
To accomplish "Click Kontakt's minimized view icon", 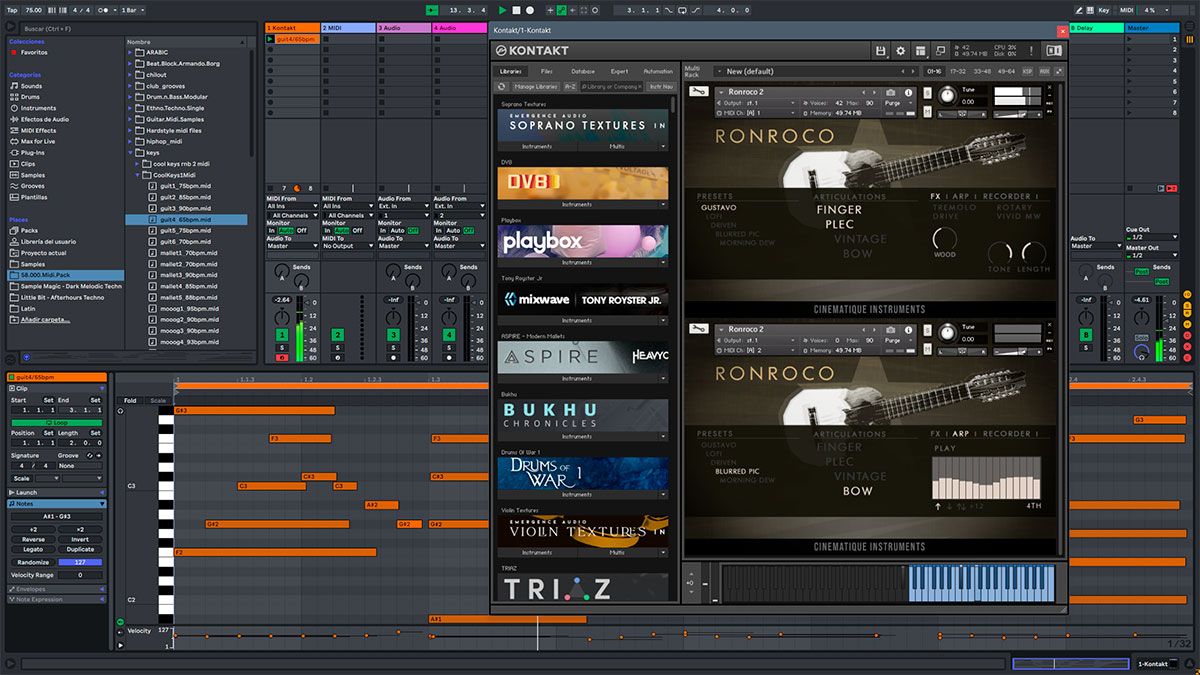I will [941, 50].
